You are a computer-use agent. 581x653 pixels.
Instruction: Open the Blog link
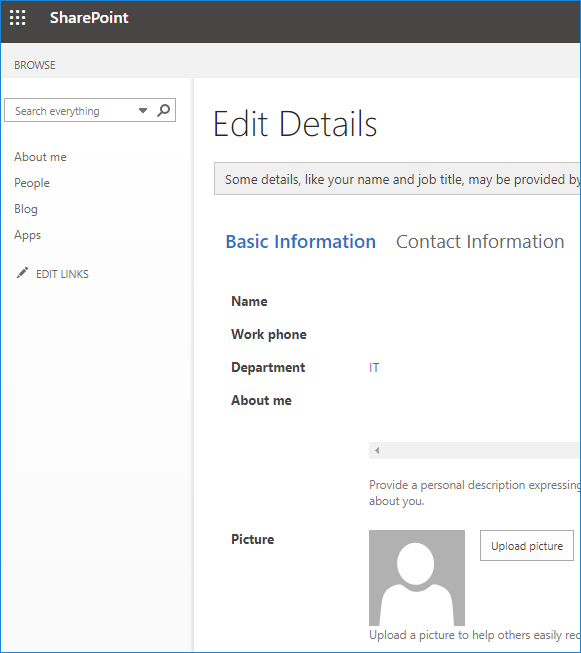click(x=26, y=209)
